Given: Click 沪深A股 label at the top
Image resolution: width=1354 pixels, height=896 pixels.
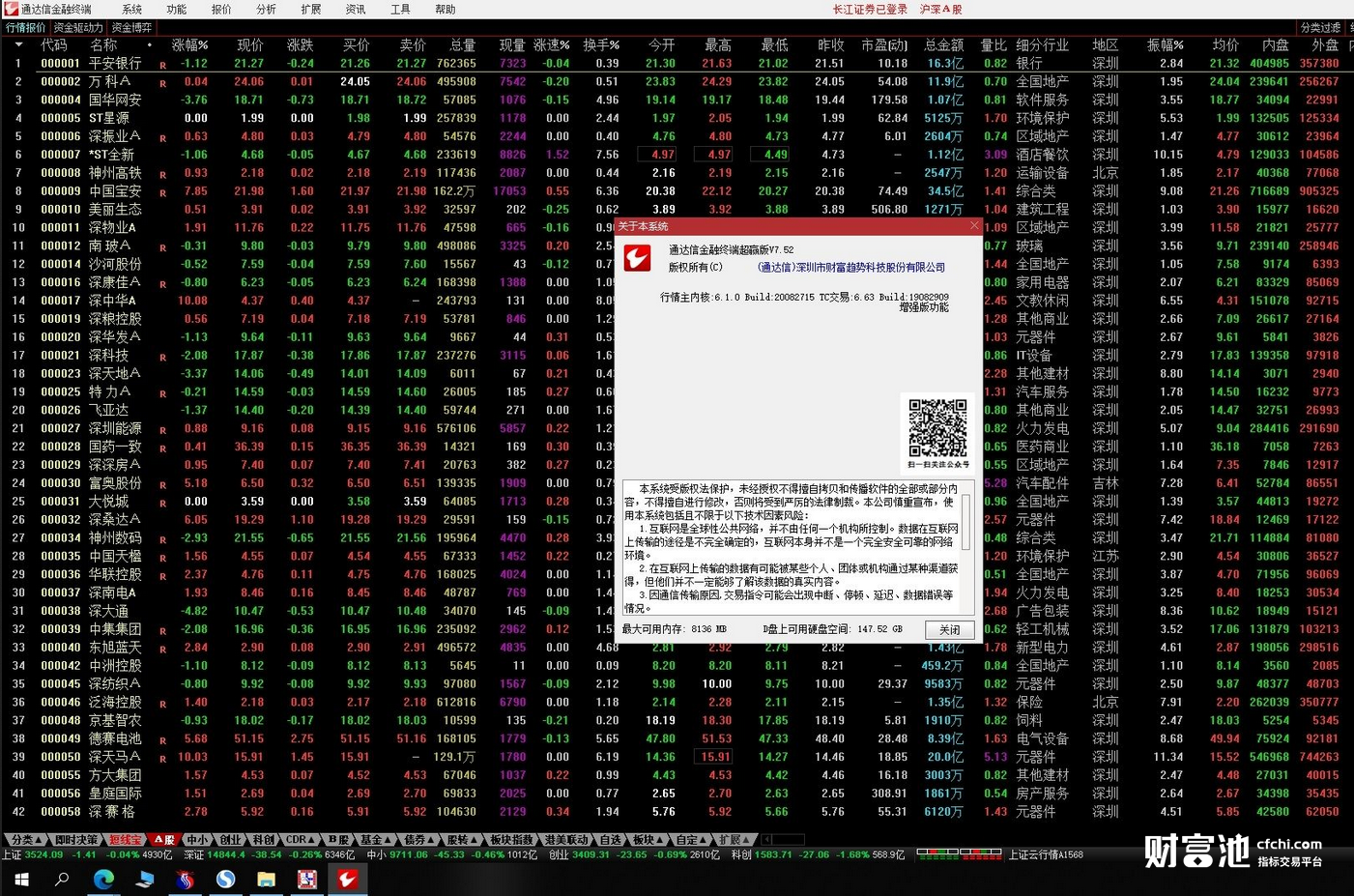Looking at the screenshot, I should 940,9.
